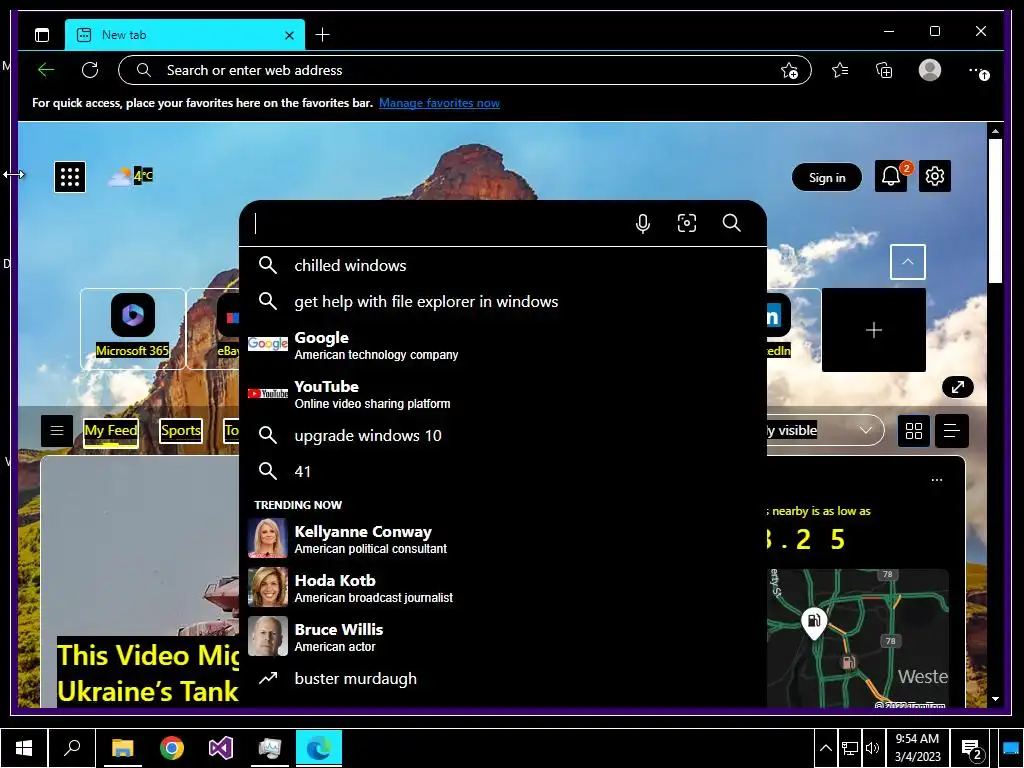This screenshot has height=768, width=1024.
Task: Select trending buster murdaugh suggestion
Action: pos(503,679)
